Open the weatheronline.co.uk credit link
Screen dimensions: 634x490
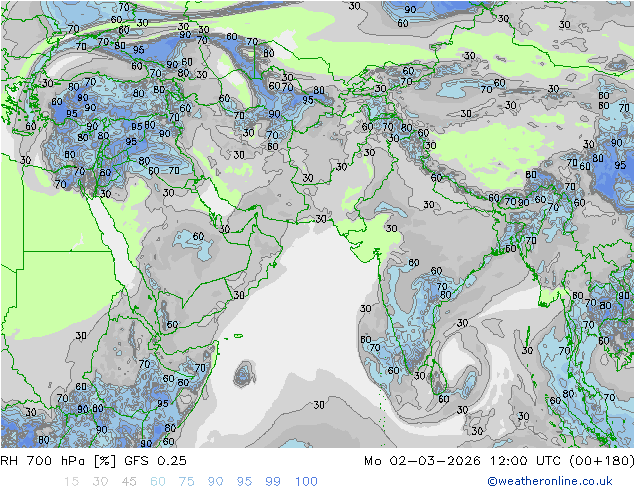tap(550, 481)
